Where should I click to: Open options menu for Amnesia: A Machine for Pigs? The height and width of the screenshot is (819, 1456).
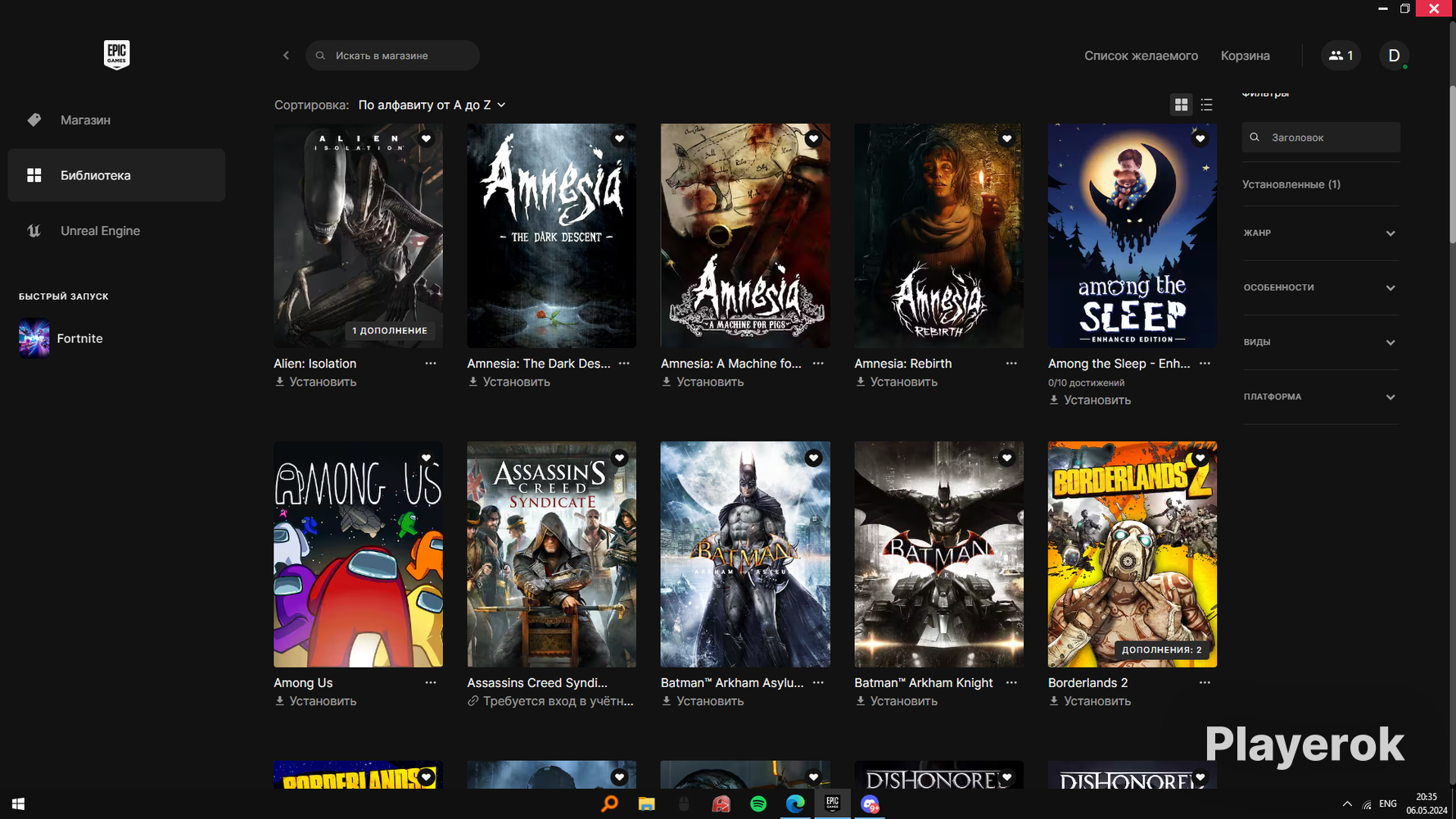click(818, 364)
